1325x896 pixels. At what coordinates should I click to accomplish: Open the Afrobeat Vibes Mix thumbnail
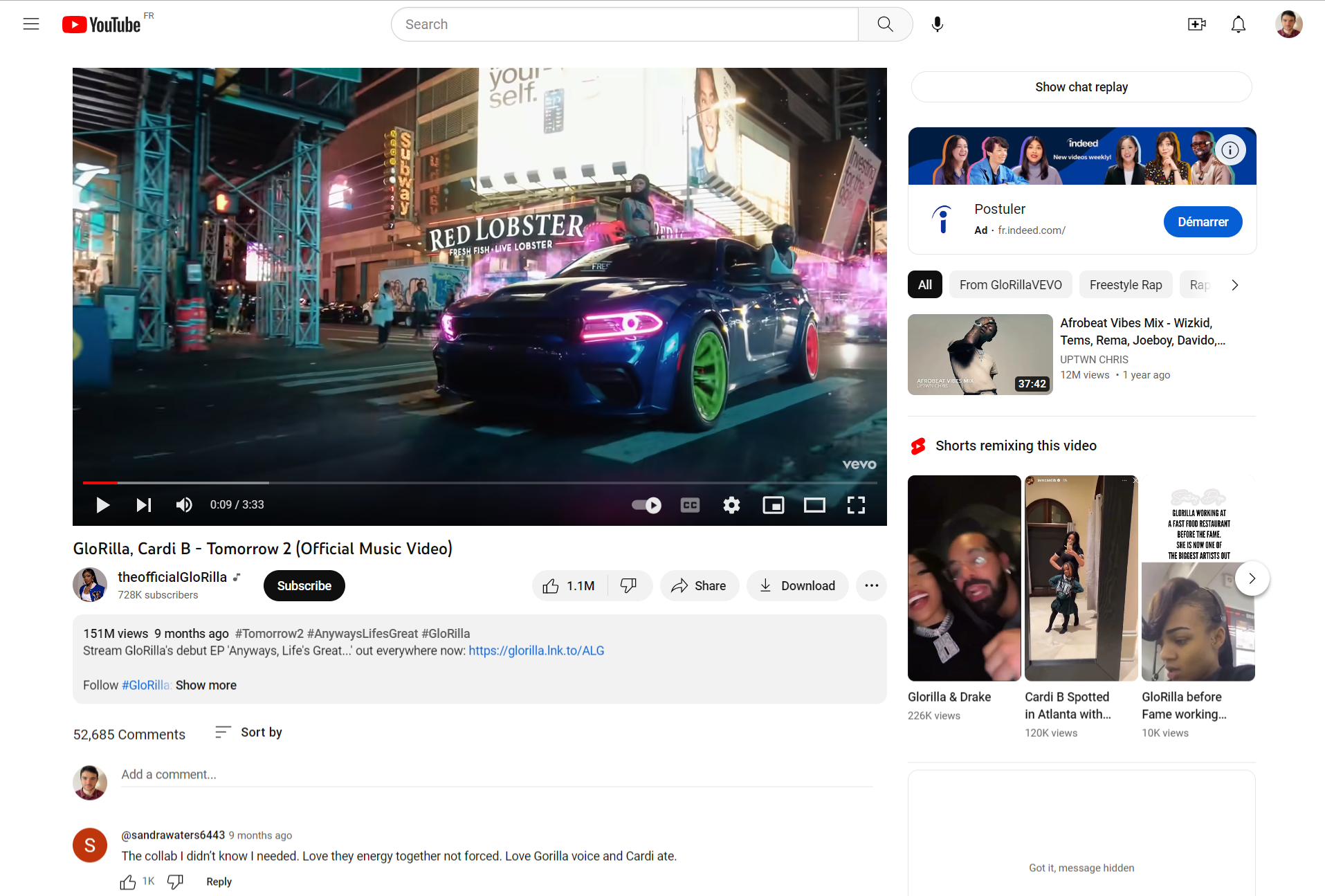pos(980,355)
